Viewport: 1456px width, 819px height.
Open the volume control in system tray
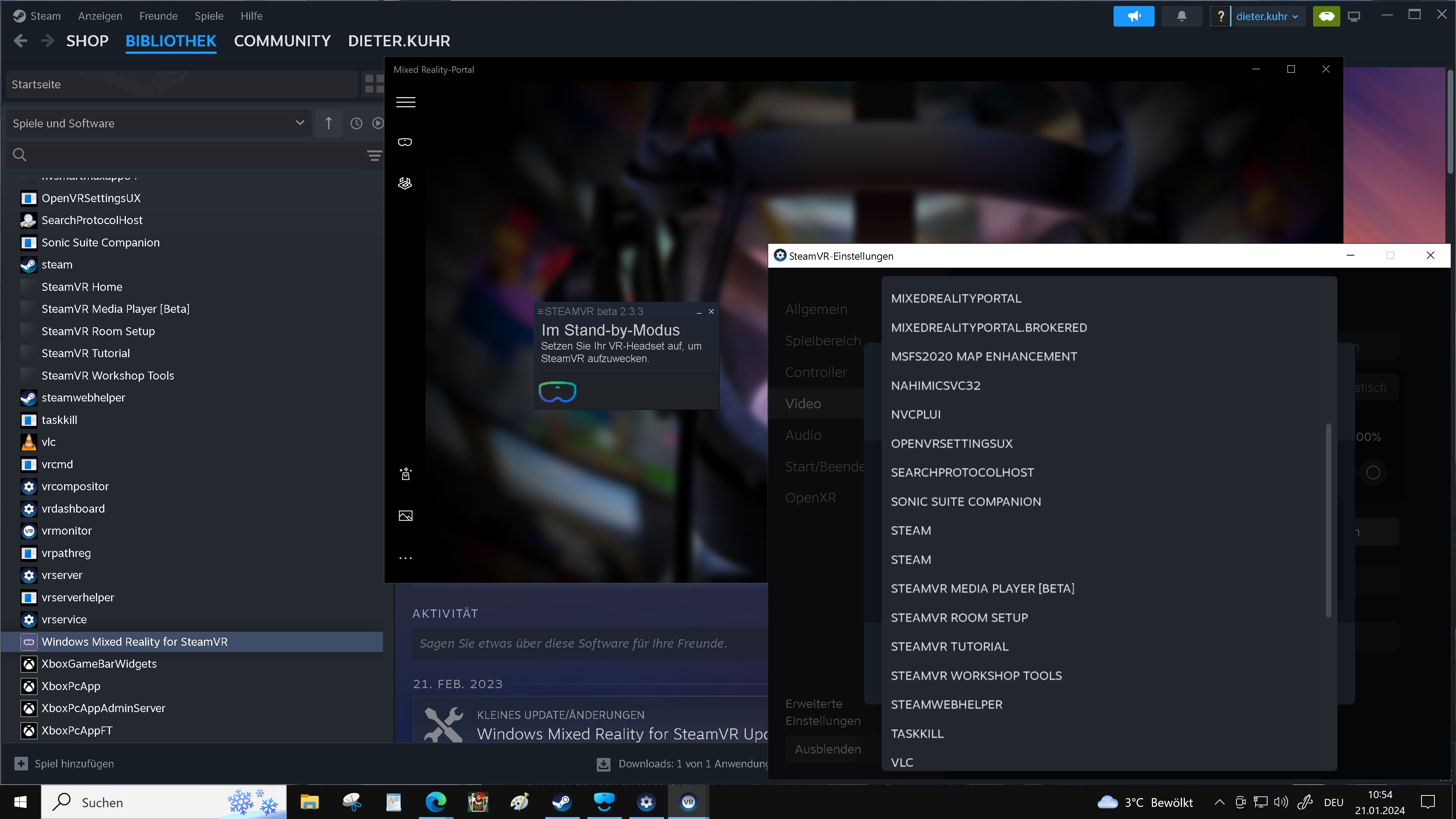[1281, 802]
